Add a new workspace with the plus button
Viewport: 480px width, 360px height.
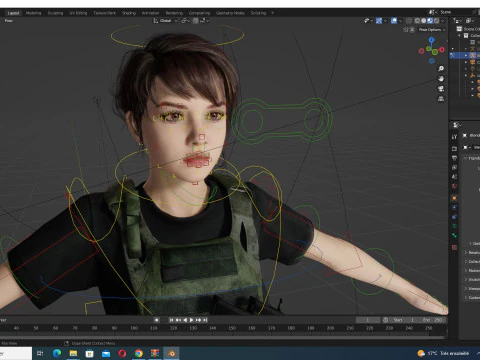(272, 13)
